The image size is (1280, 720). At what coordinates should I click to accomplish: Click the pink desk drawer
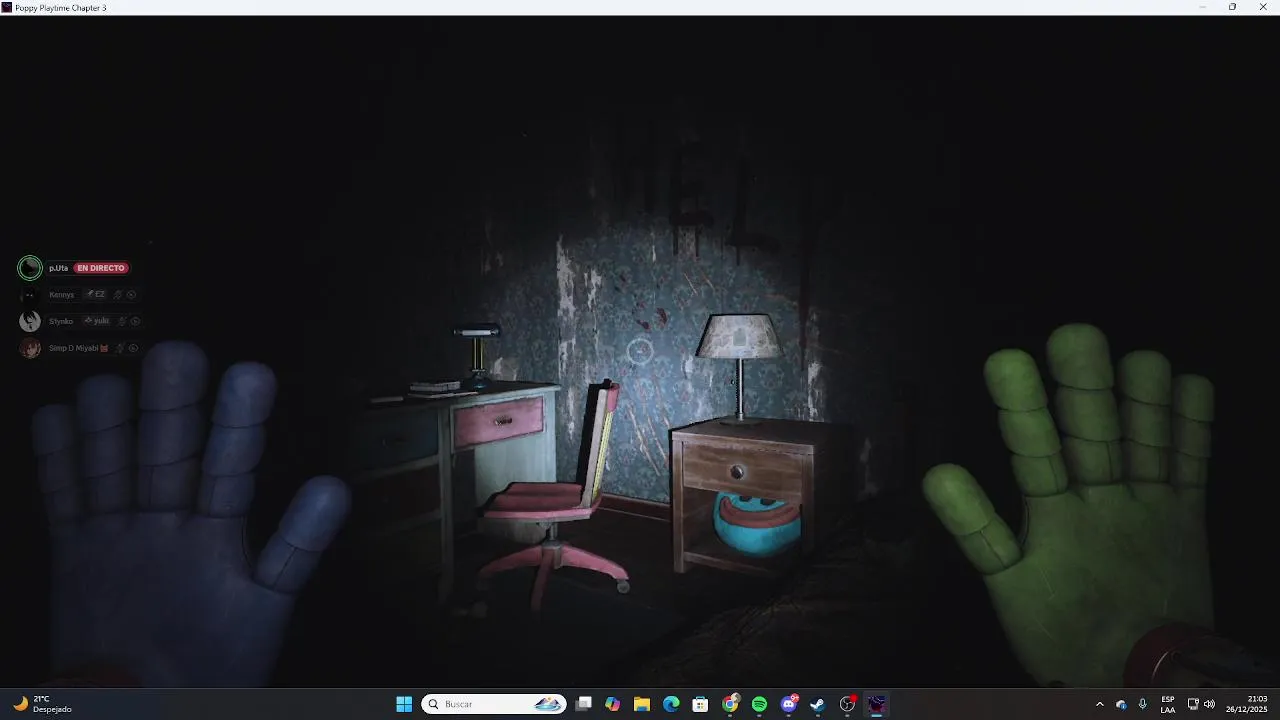click(499, 421)
